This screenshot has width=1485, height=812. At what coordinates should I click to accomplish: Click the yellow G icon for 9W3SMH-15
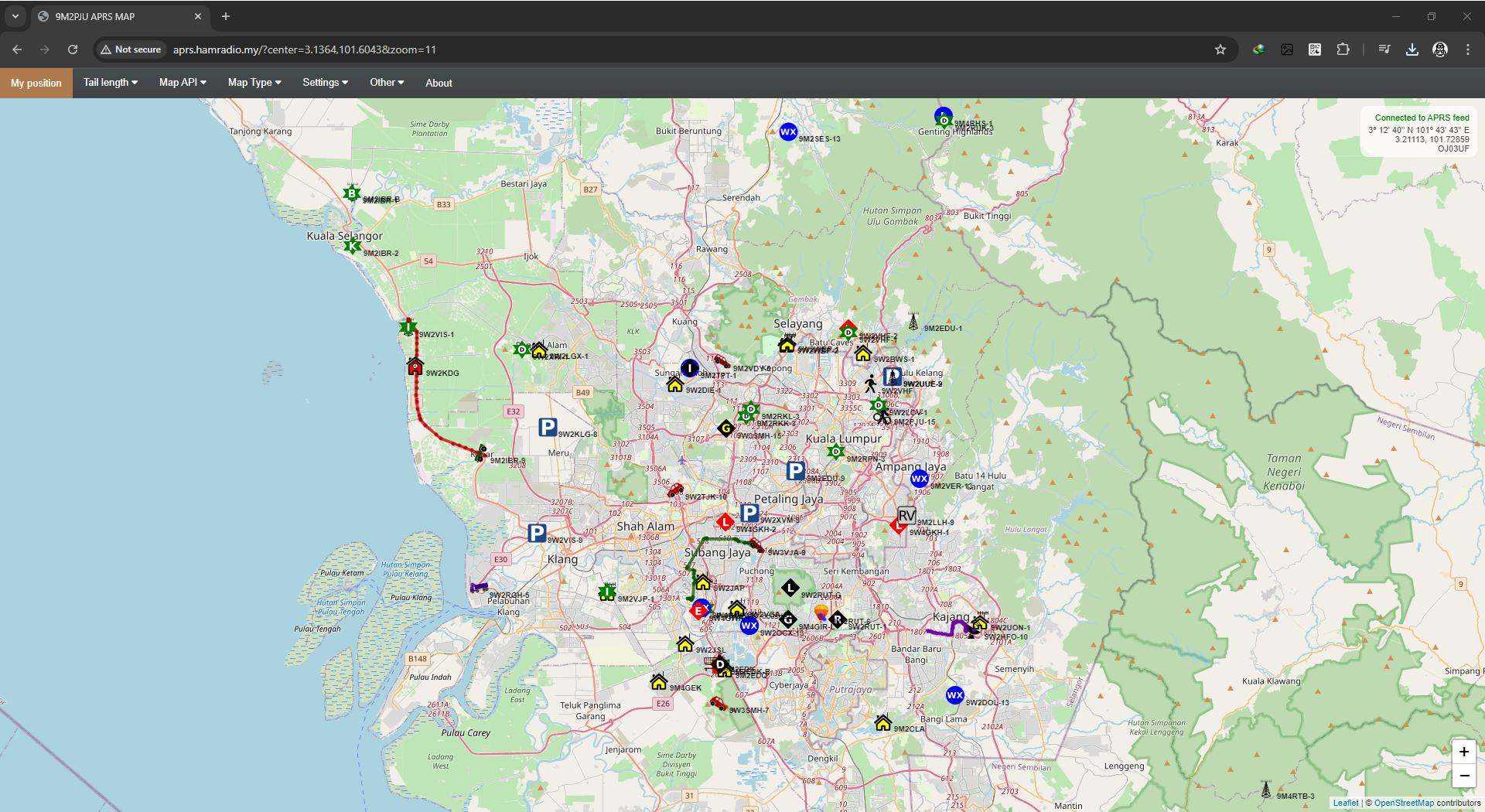point(725,428)
